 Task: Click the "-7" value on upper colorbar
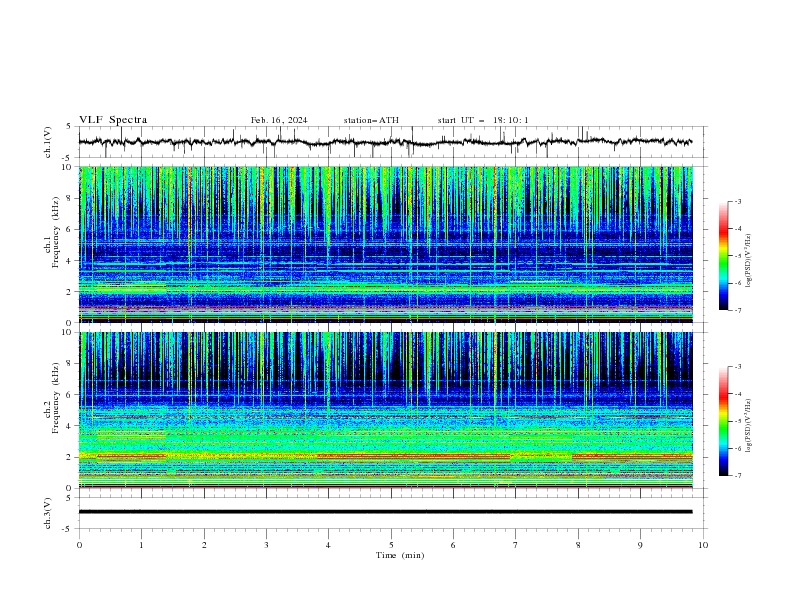click(x=738, y=311)
